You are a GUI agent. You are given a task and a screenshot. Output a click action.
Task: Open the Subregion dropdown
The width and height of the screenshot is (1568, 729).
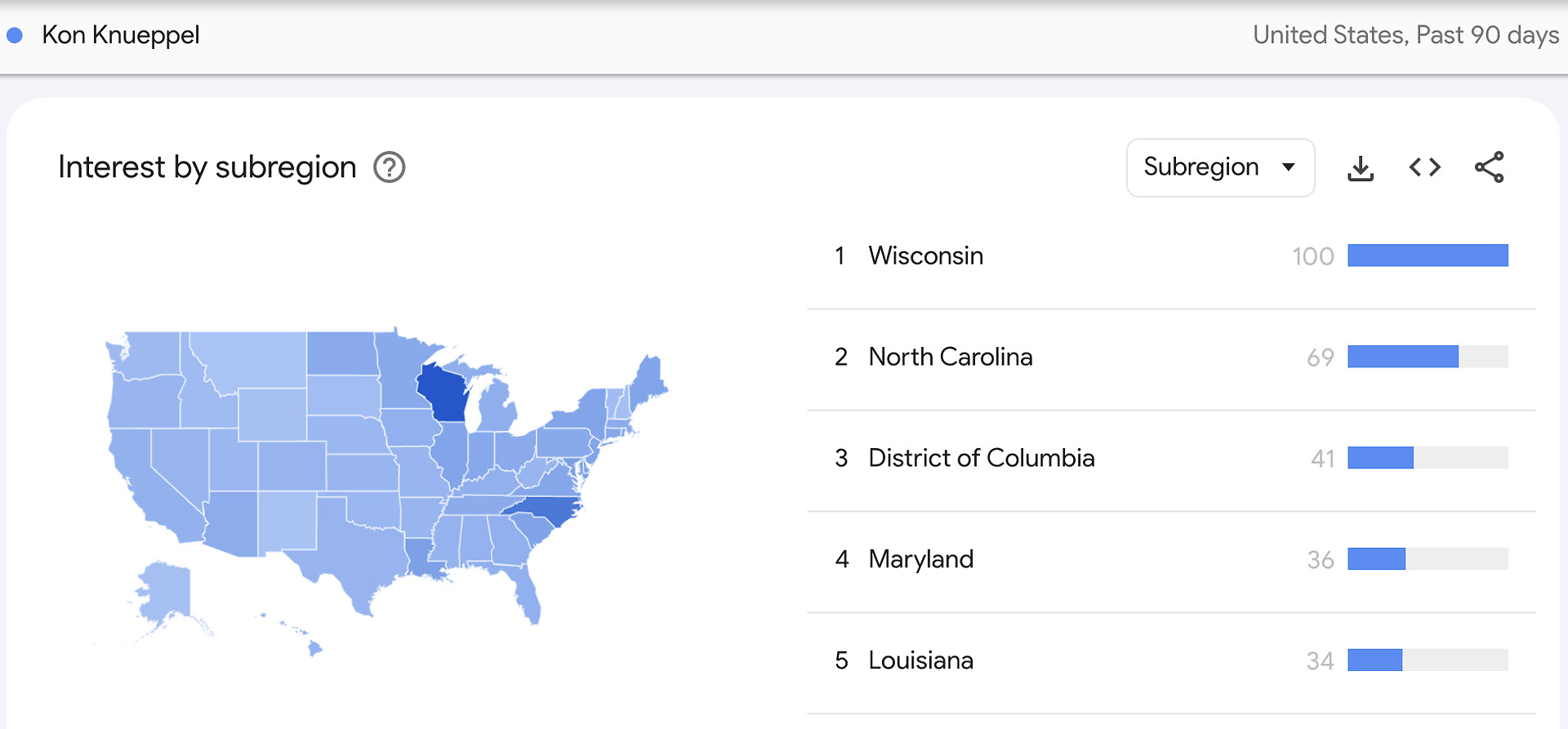pyautogui.click(x=1220, y=167)
